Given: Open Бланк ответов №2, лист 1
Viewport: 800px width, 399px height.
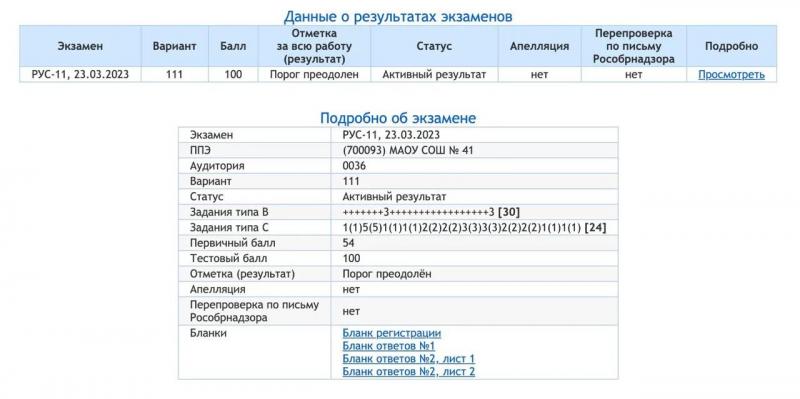Looking at the screenshot, I should [409, 359].
